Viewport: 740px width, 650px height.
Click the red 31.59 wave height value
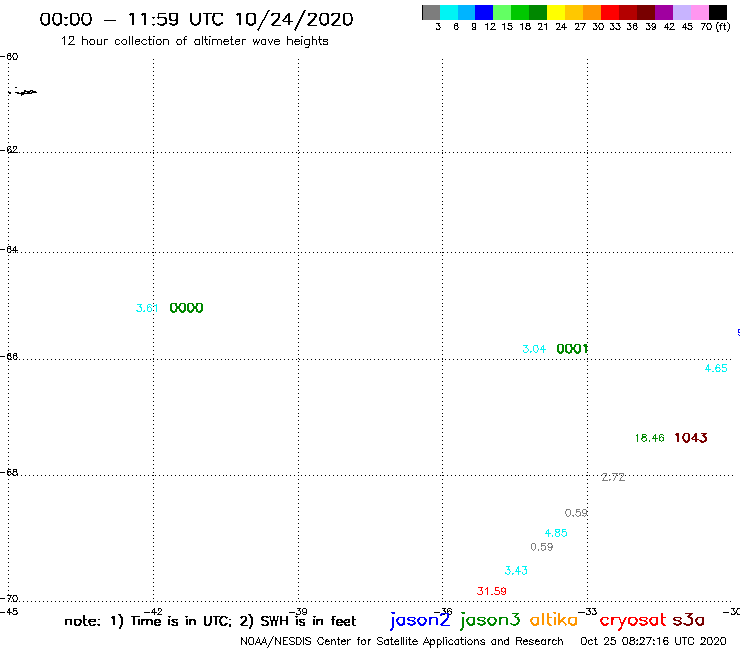(x=492, y=591)
